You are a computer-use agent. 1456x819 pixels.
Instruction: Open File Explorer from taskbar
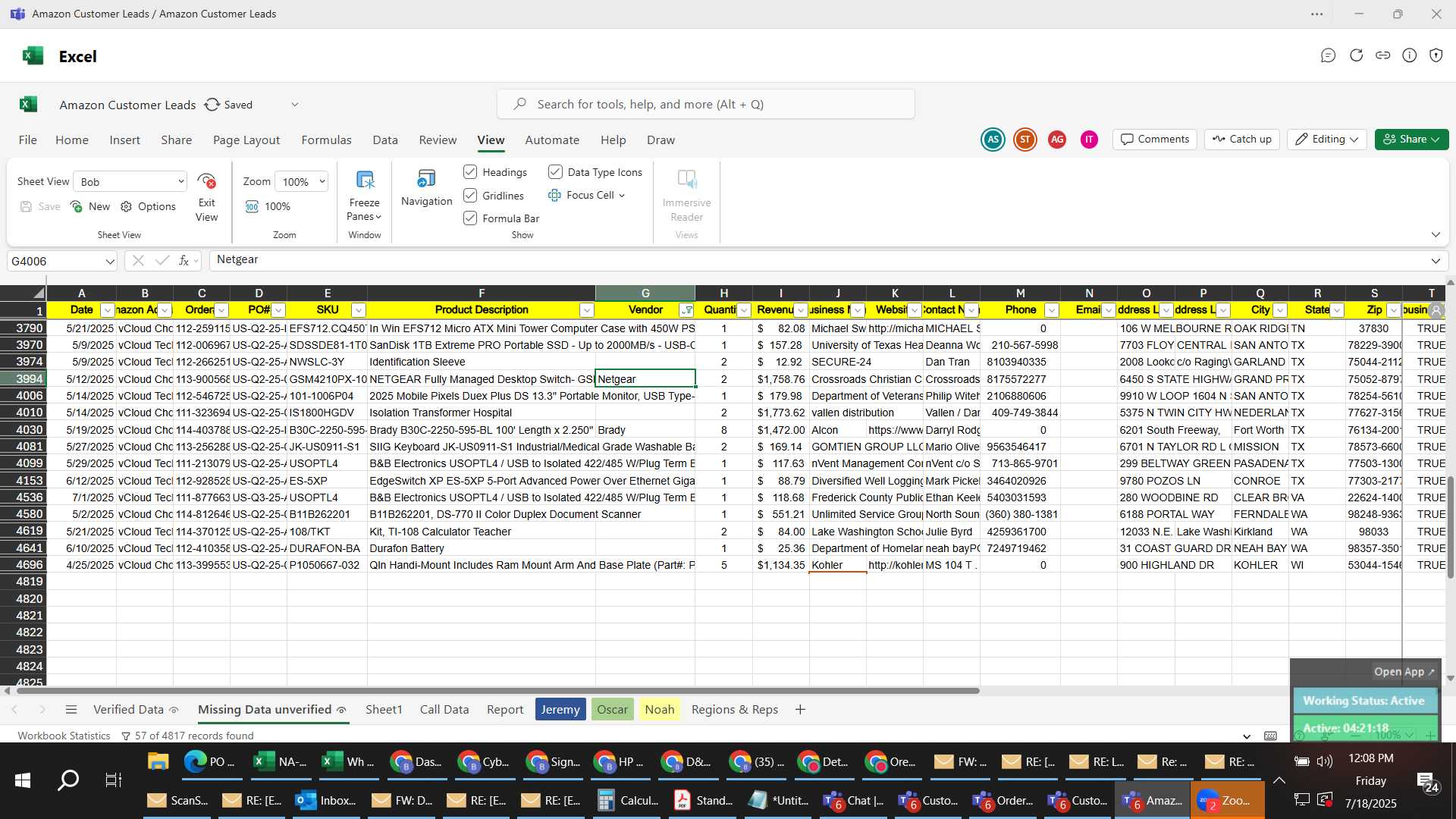158,761
